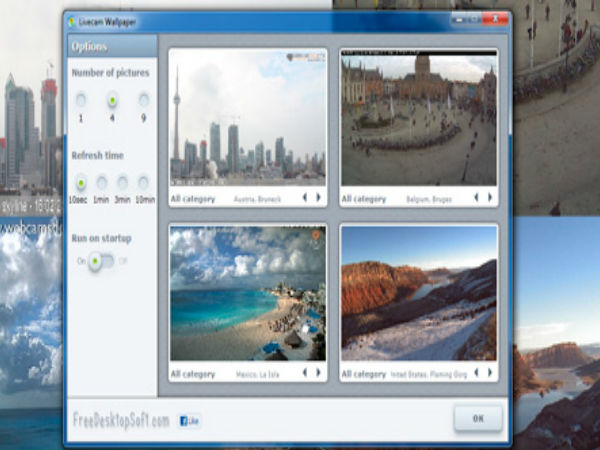Click the Facebook Like button
This screenshot has height=450, width=600.
189,421
